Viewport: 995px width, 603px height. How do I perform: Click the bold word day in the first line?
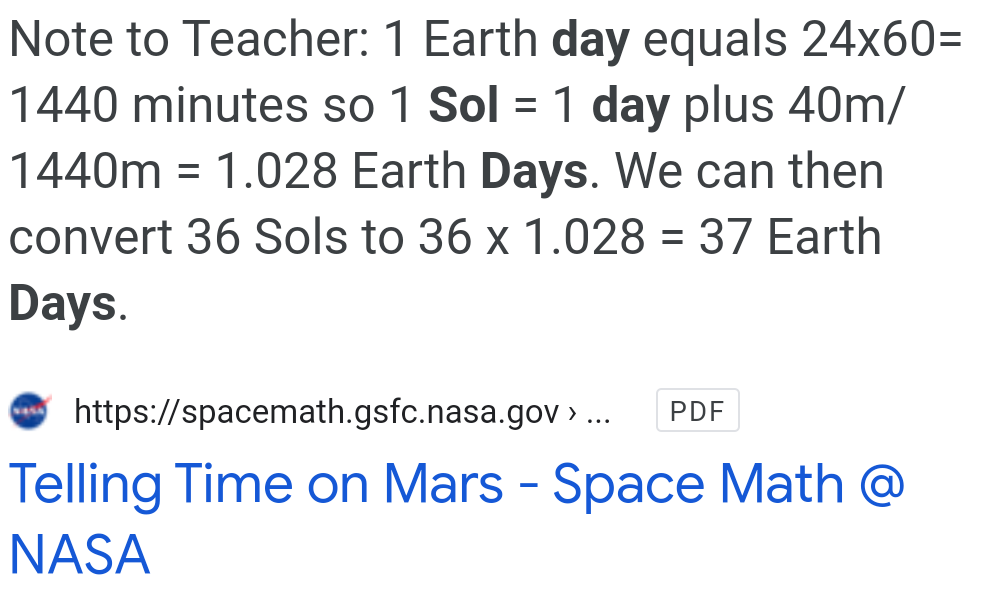pyautogui.click(x=591, y=40)
